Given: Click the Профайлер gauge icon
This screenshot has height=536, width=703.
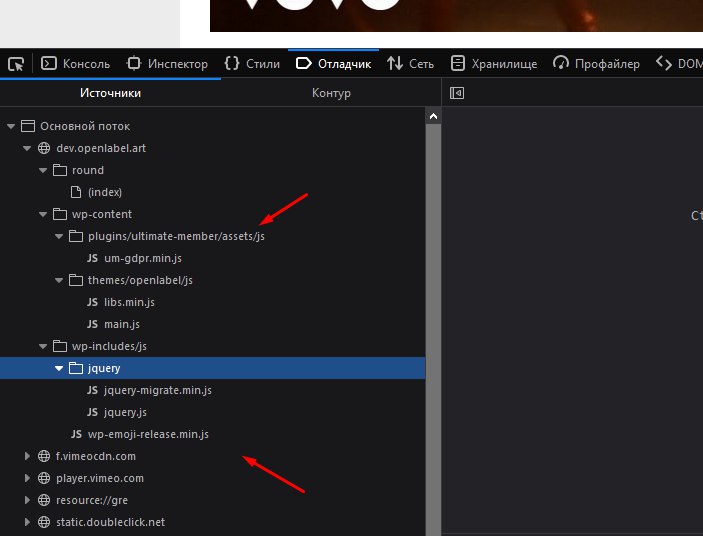Looking at the screenshot, I should coord(560,63).
